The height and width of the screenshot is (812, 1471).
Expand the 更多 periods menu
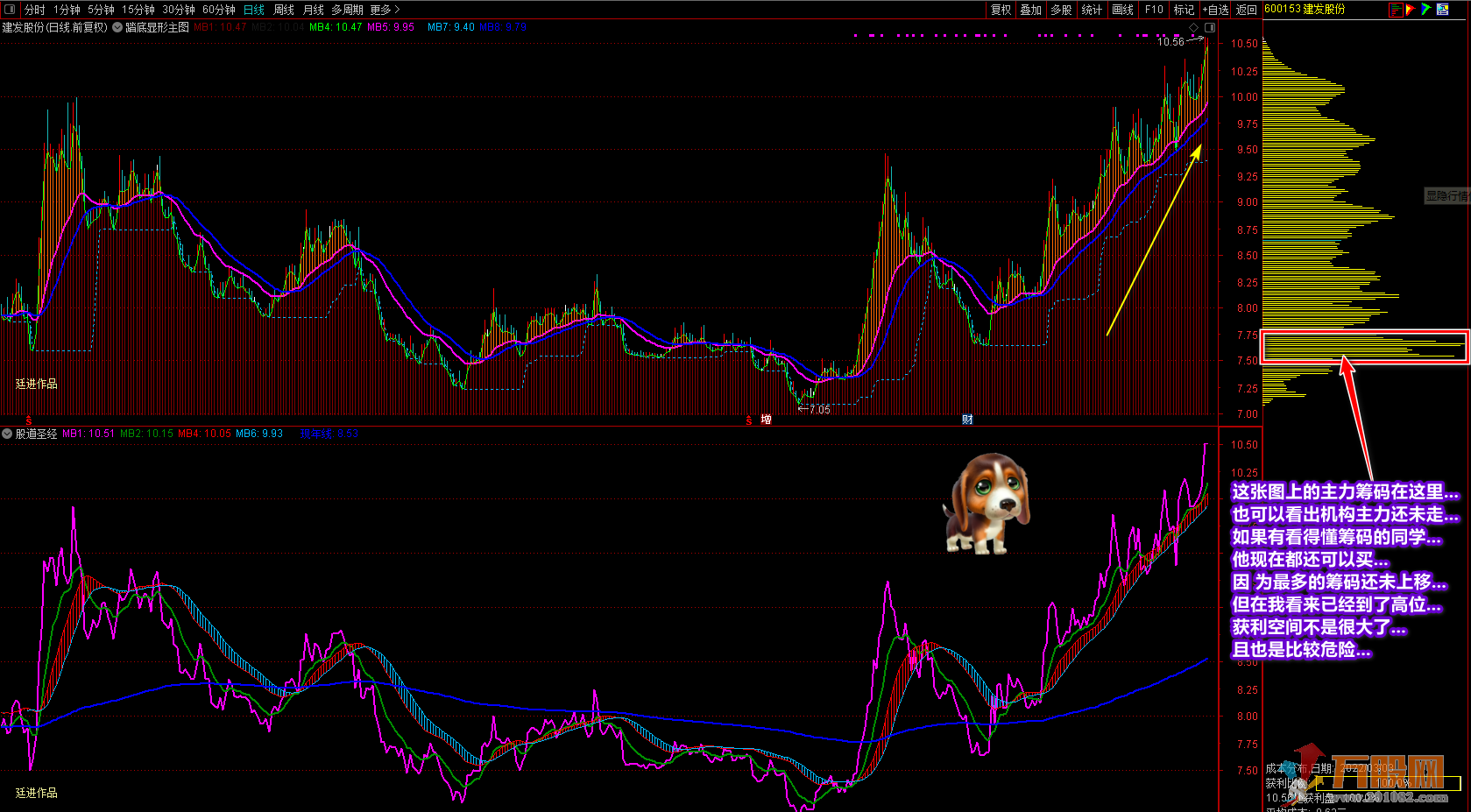(x=385, y=10)
